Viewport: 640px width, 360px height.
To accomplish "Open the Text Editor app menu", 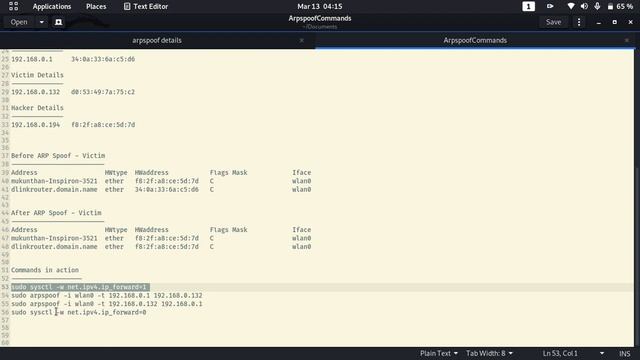I will [x=146, y=7].
